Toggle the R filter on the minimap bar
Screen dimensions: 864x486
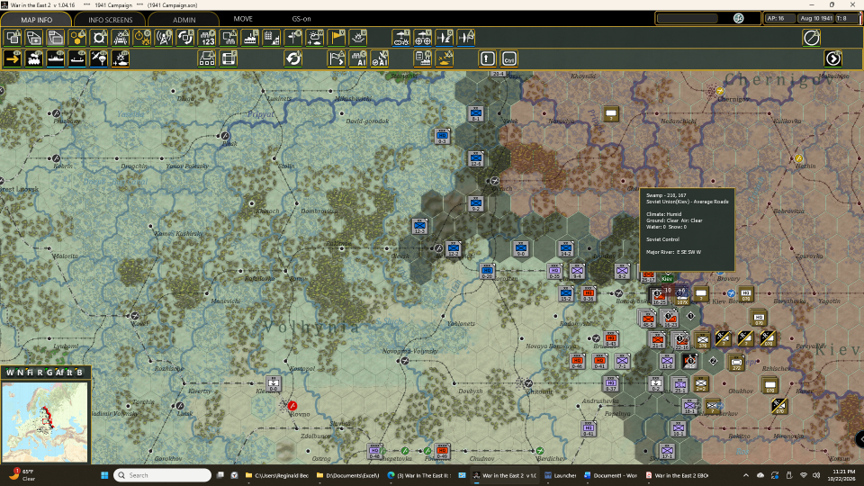tap(40, 372)
